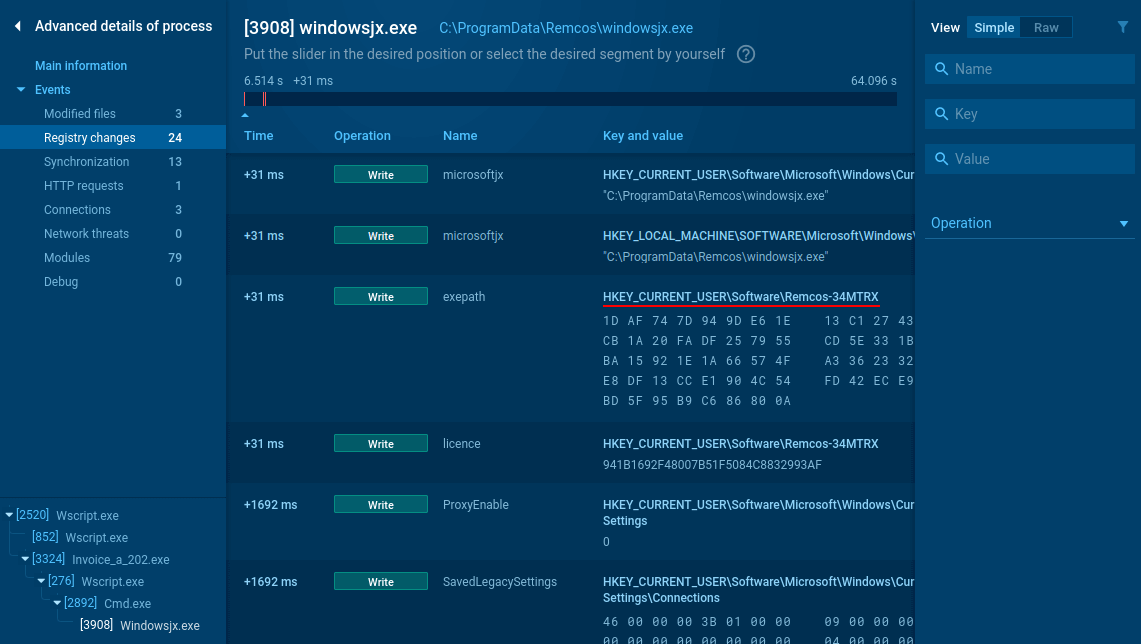Click the magnifier icon in Value field
Screen dimensions: 1141x644
[x=941, y=159]
